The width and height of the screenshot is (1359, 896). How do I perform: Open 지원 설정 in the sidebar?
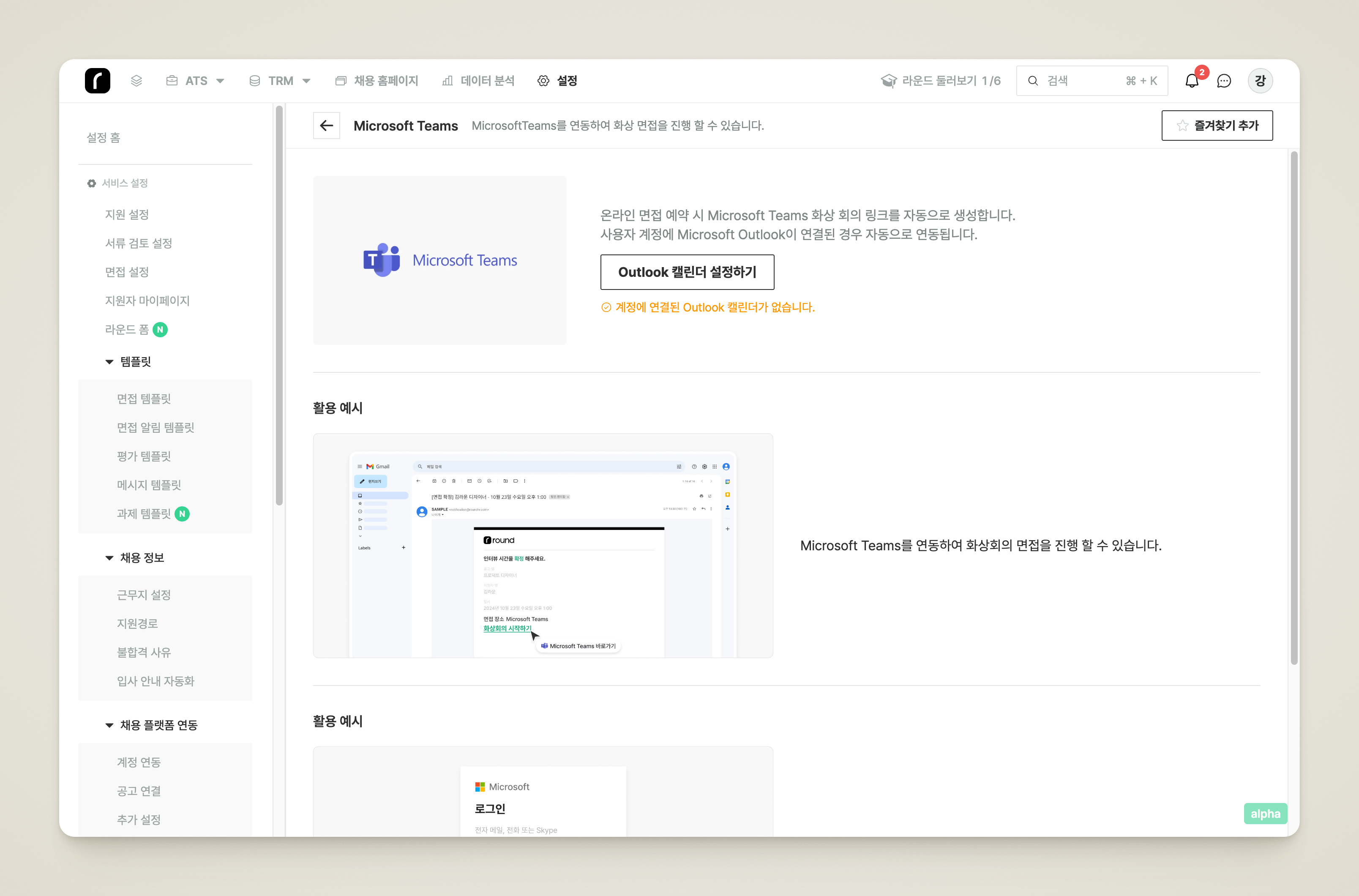point(127,214)
